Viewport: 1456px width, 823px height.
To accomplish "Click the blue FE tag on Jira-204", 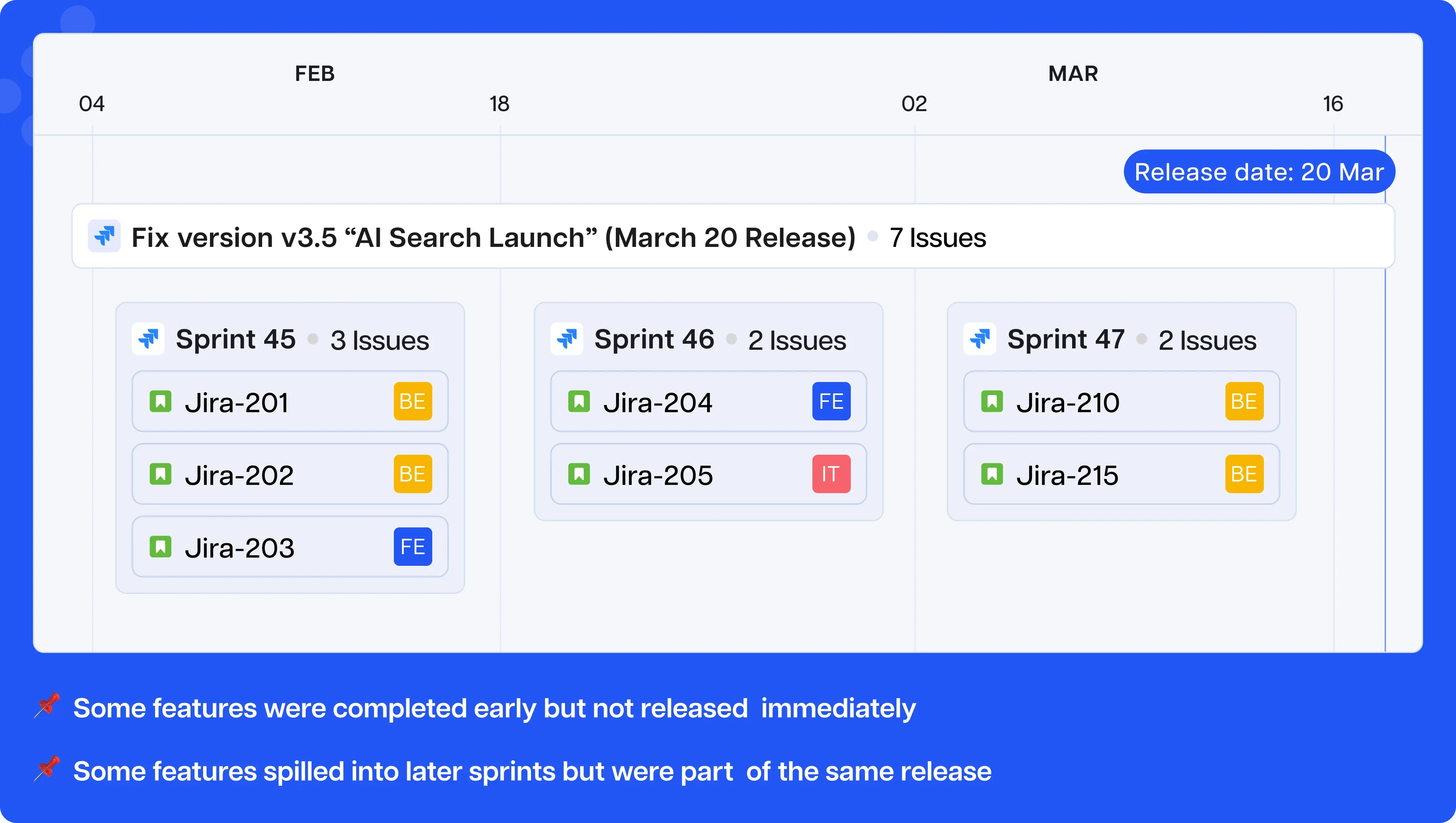I will 831,402.
